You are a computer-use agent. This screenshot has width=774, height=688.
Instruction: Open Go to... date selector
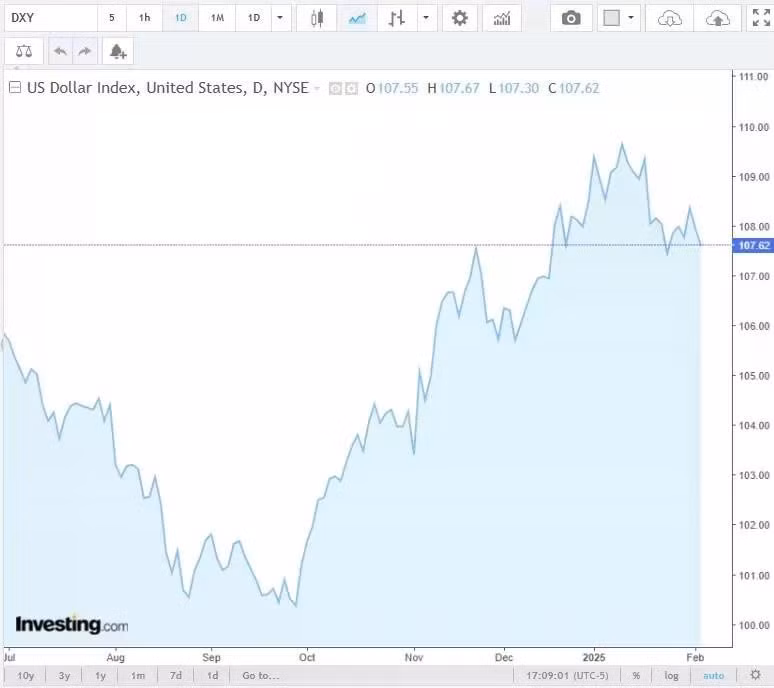click(261, 676)
